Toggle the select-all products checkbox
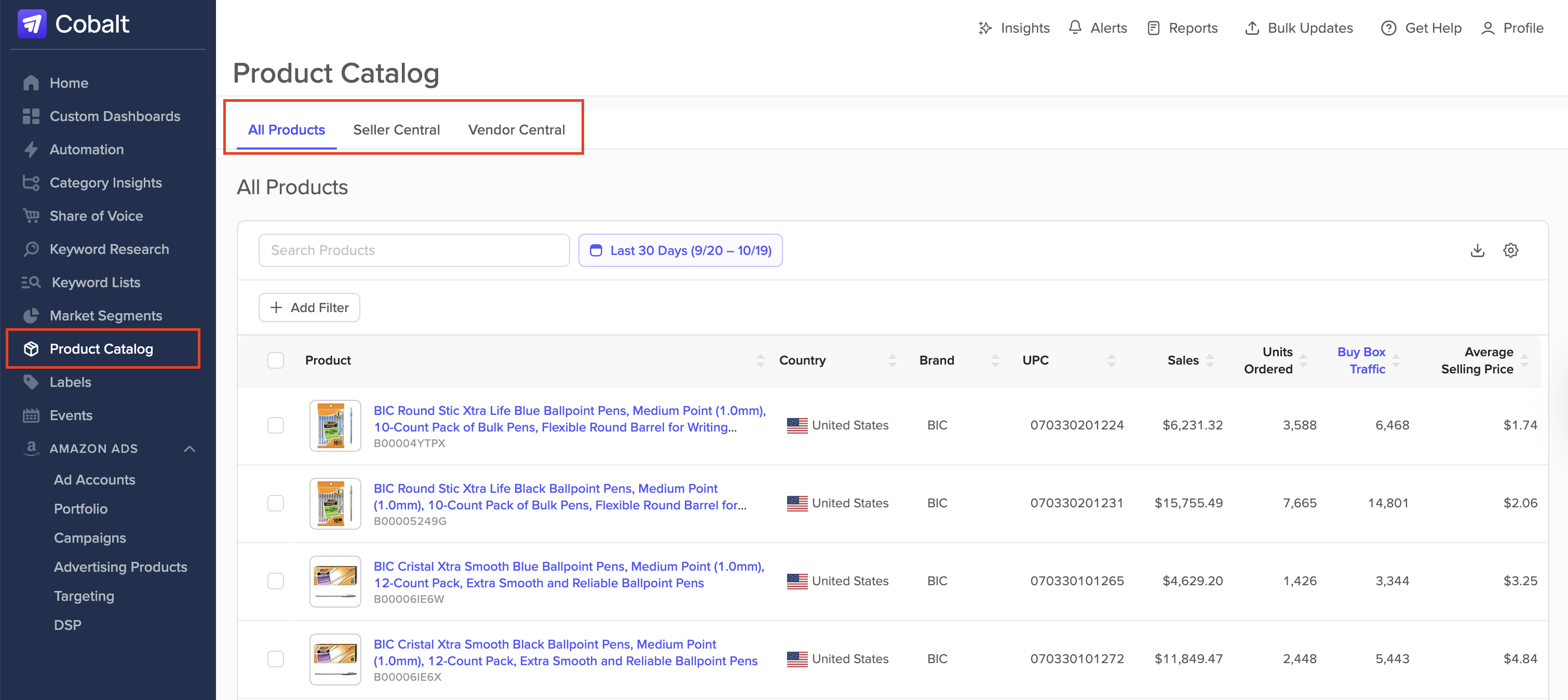1568x700 pixels. tap(276, 360)
